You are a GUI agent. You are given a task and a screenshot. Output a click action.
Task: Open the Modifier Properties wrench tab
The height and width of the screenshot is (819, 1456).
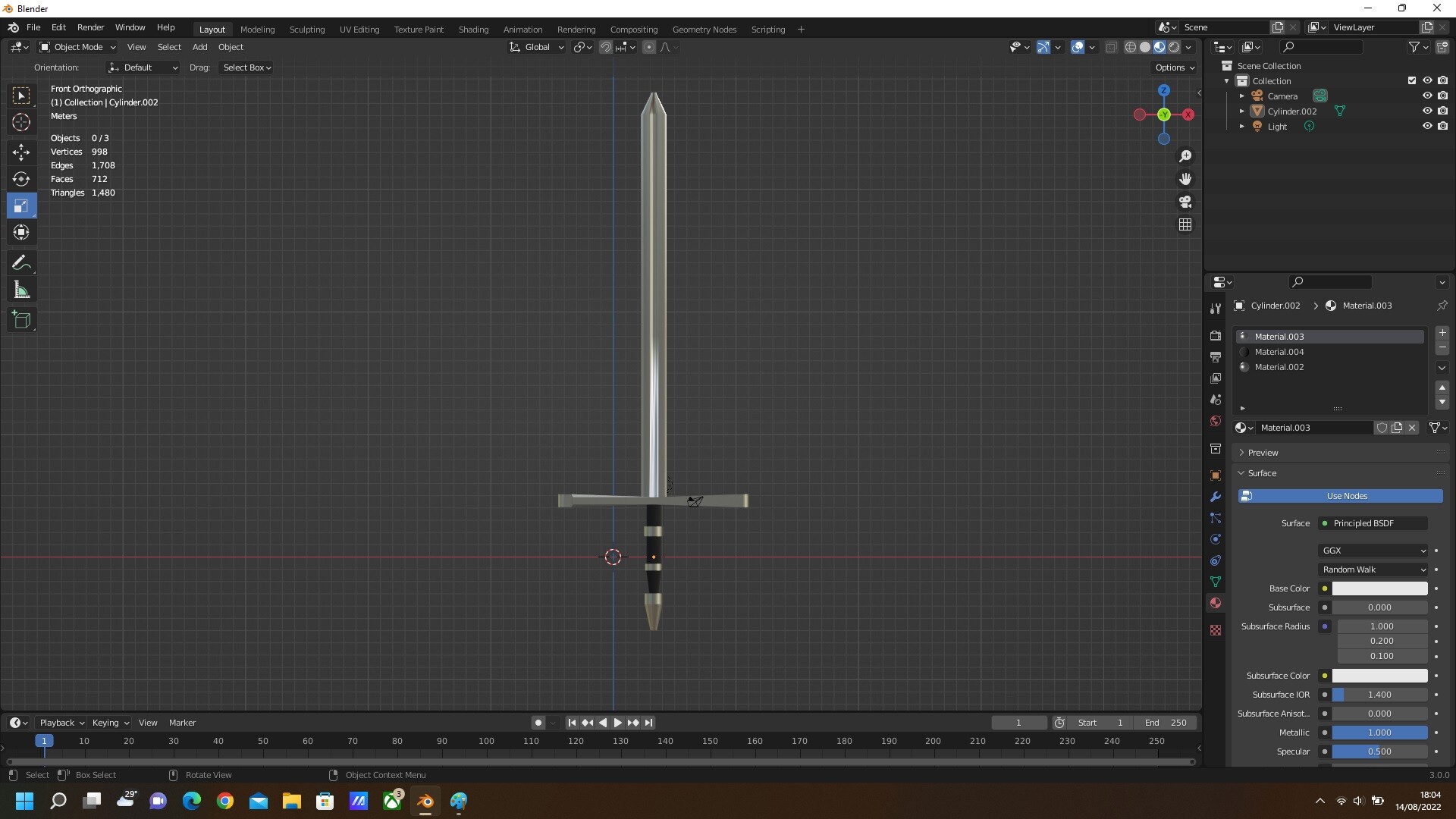click(1216, 497)
